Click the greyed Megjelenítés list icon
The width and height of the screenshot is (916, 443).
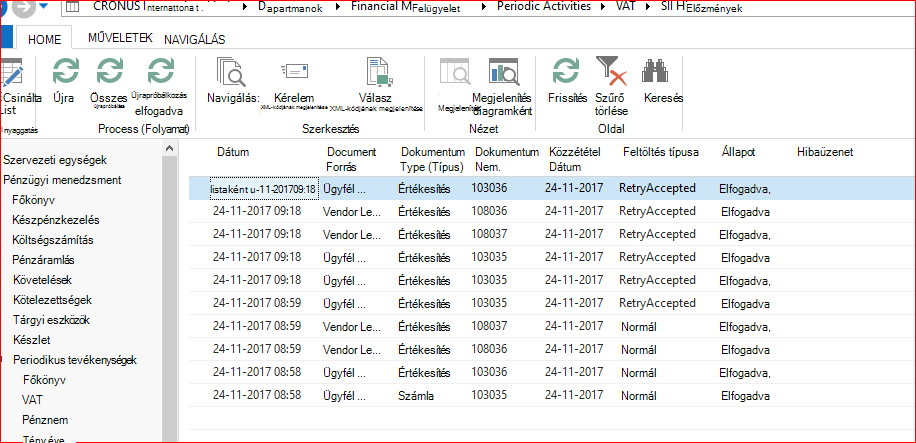(454, 72)
